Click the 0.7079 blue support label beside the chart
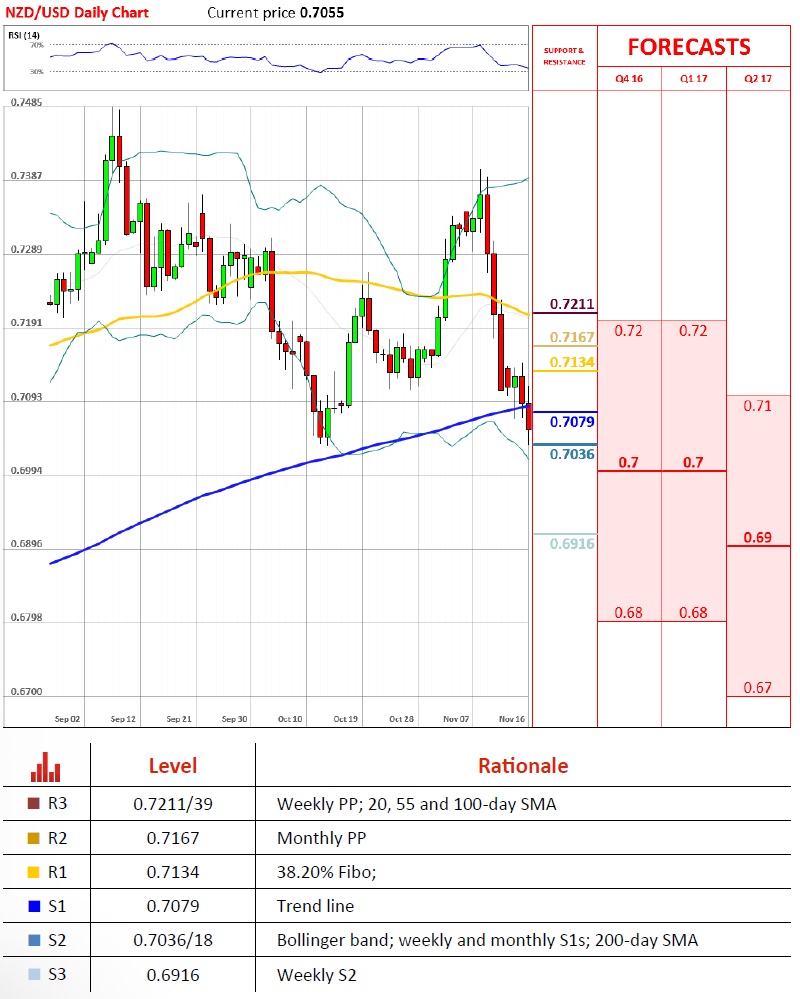This screenshot has width=800, height=999. pyautogui.click(x=572, y=422)
